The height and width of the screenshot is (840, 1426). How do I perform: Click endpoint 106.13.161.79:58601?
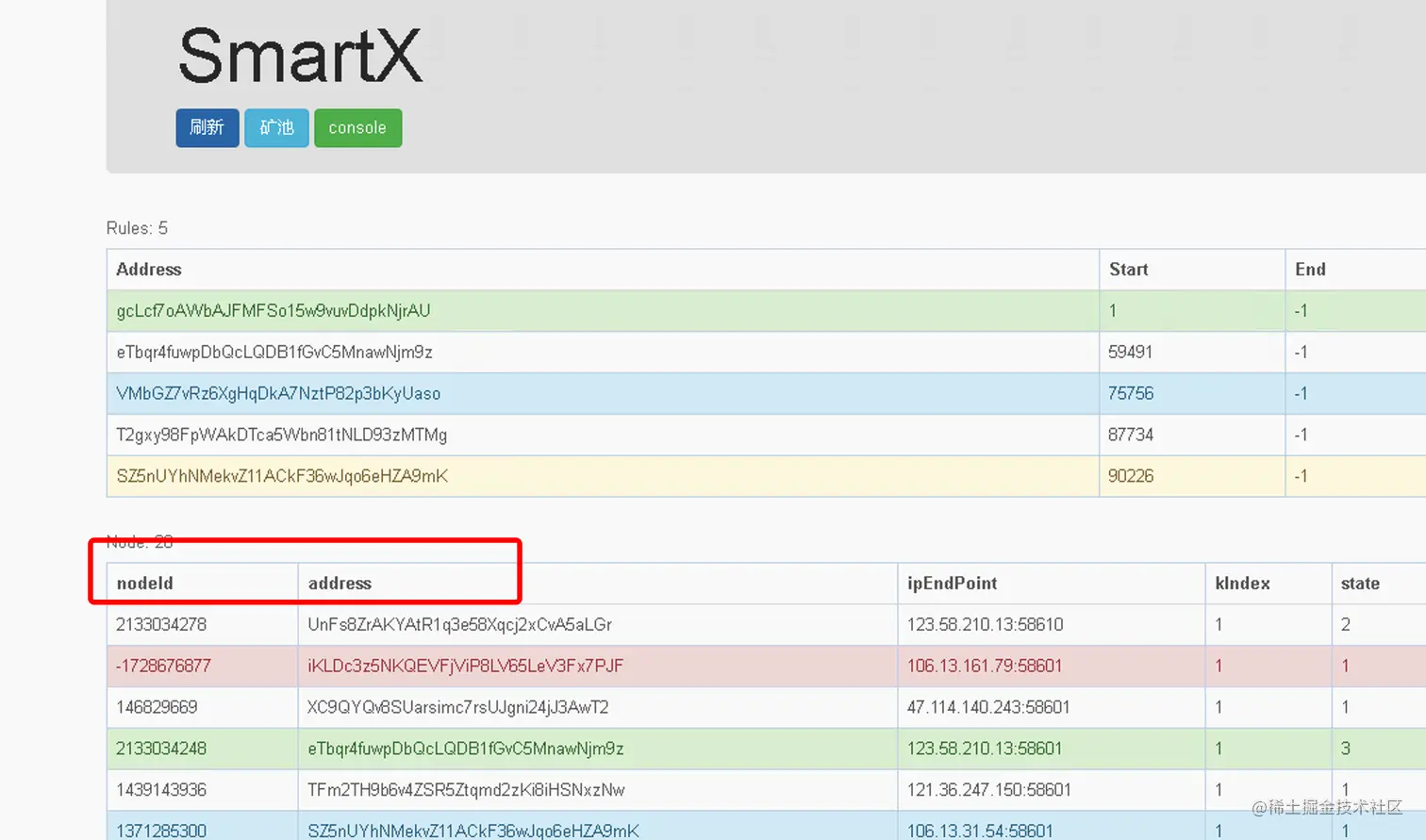coord(985,667)
